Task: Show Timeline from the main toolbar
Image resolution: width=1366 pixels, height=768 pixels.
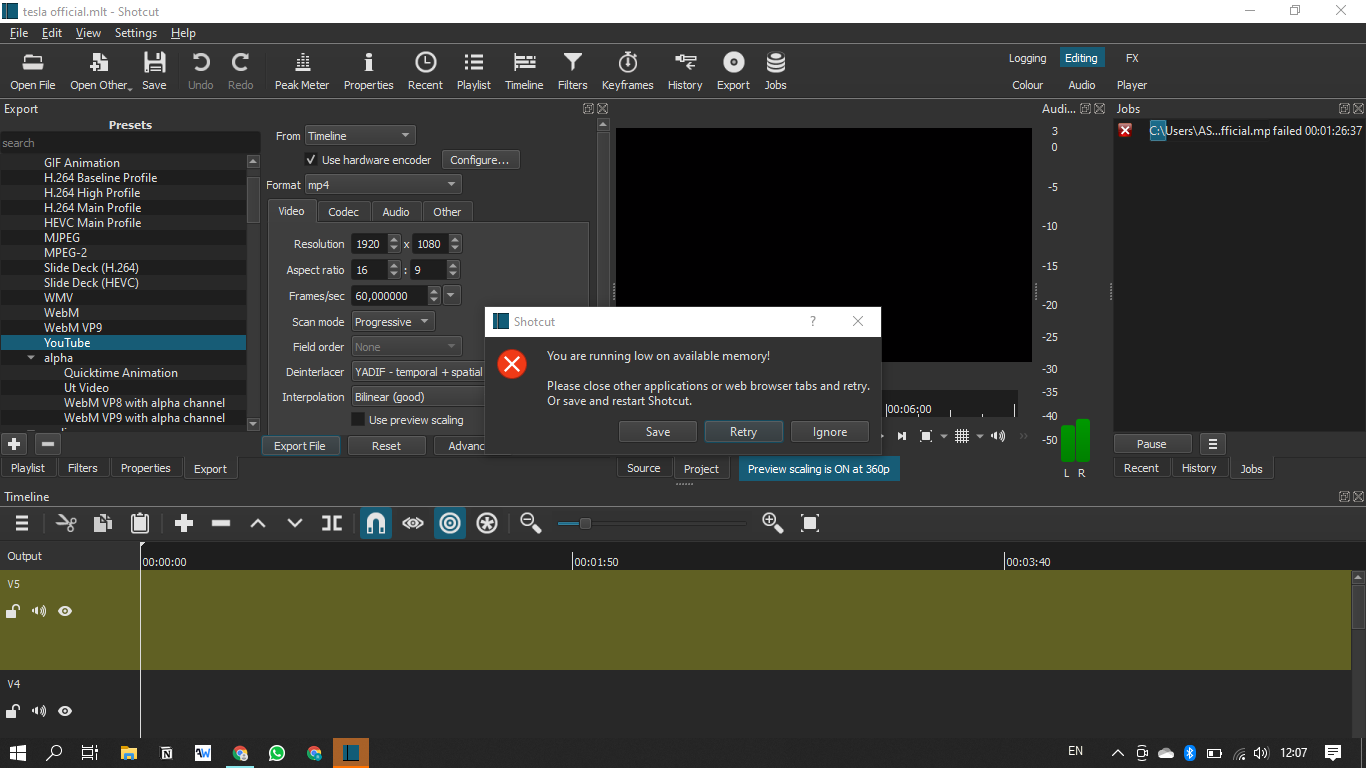Action: [524, 72]
